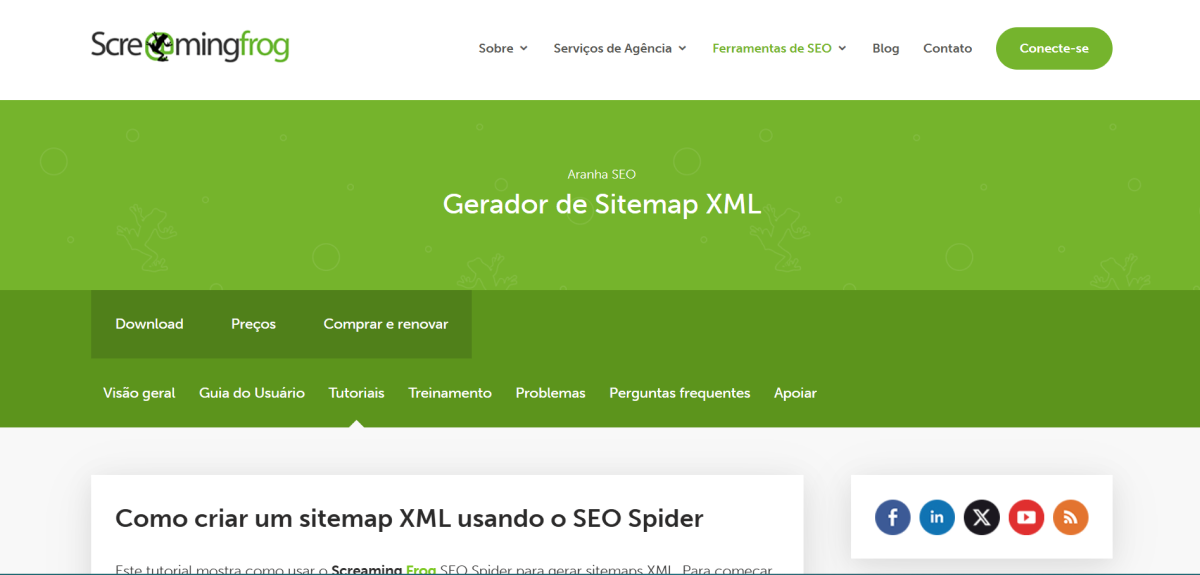Screen dimensions: 1200x575
Task: Select the Tutoriais tab
Action: click(357, 393)
